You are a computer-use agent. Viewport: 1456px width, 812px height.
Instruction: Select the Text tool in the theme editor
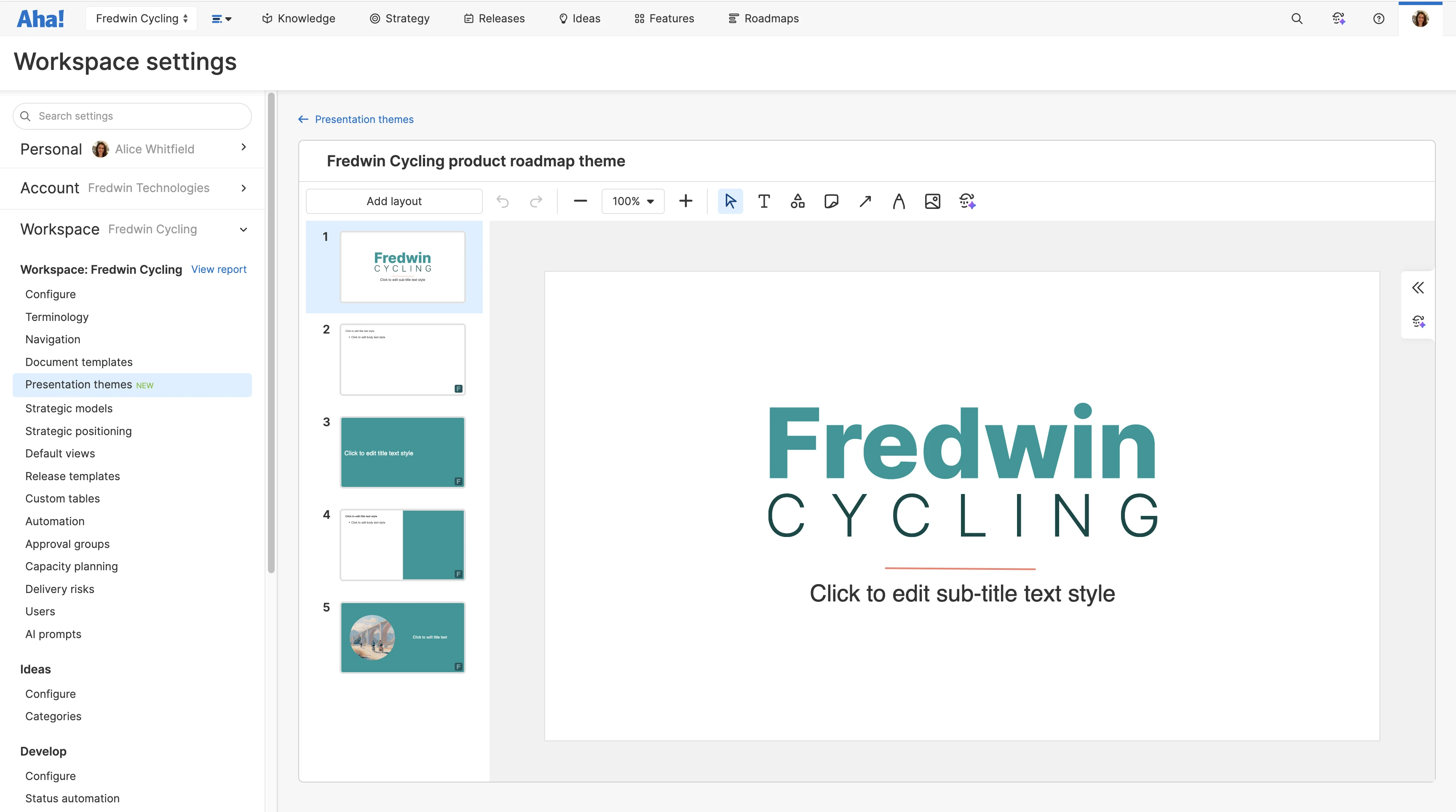764,200
